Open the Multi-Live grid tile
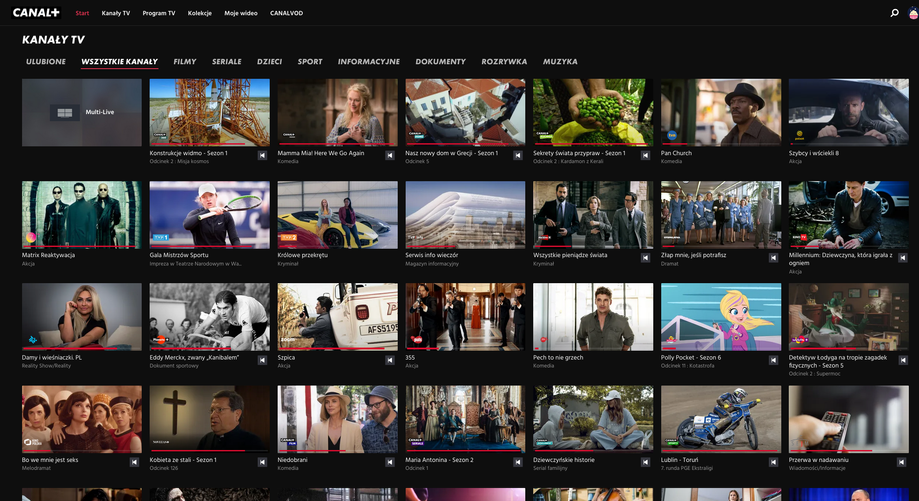This screenshot has height=501, width=919. point(82,112)
